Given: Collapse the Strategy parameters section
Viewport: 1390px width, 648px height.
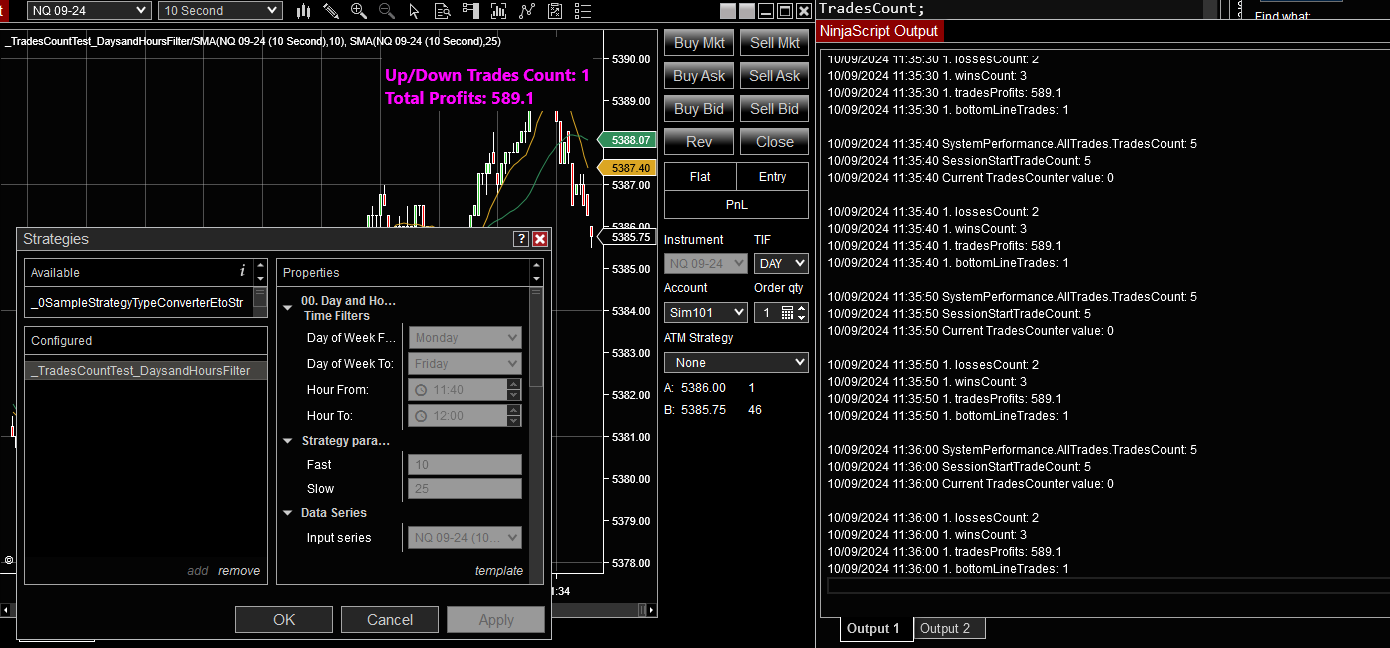Looking at the screenshot, I should coord(288,441).
